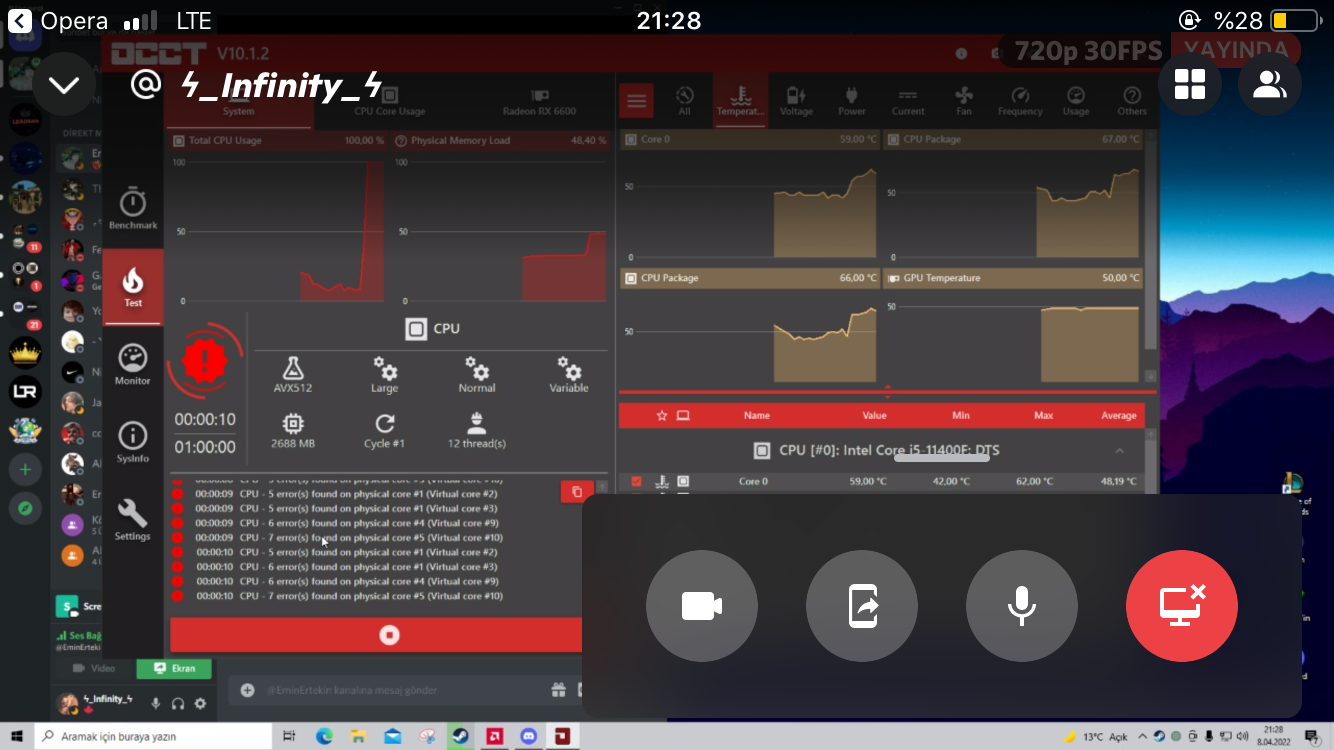This screenshot has height=750, width=1334.
Task: Show the call participants list
Action: pyautogui.click(x=1270, y=85)
